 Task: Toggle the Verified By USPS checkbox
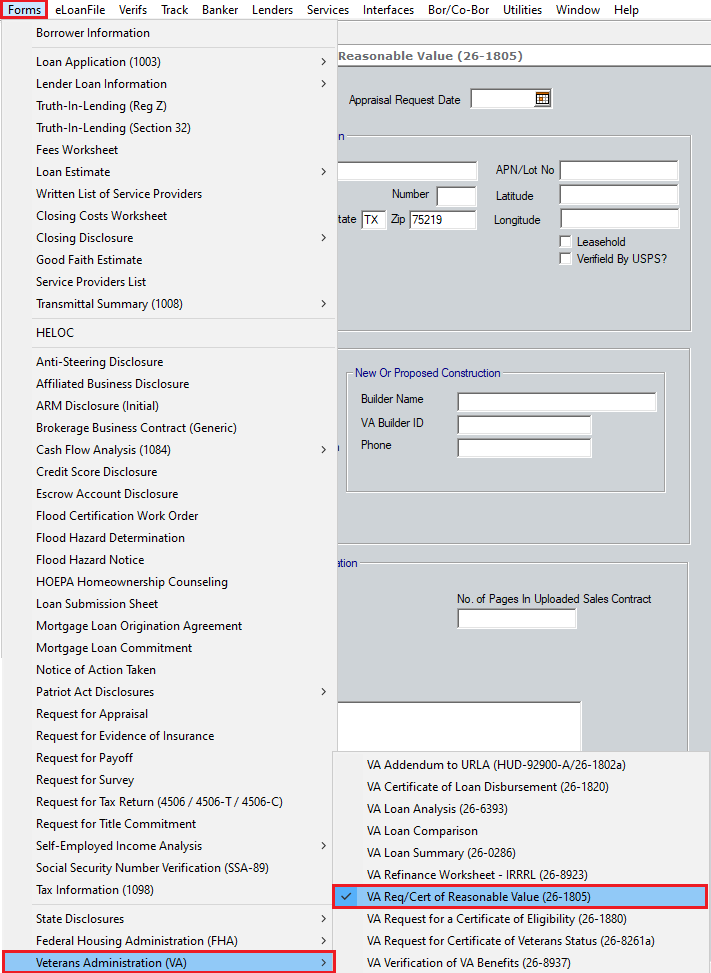coord(565,259)
